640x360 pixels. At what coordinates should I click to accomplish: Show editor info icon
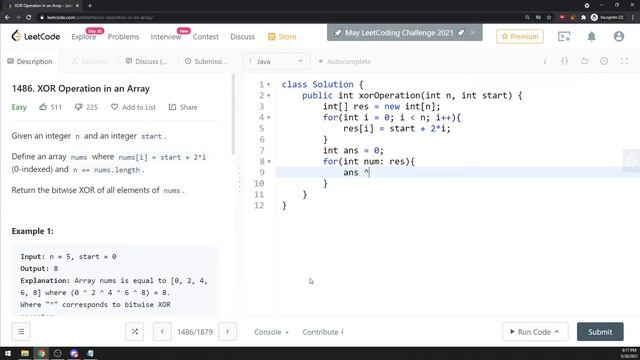coord(545,61)
